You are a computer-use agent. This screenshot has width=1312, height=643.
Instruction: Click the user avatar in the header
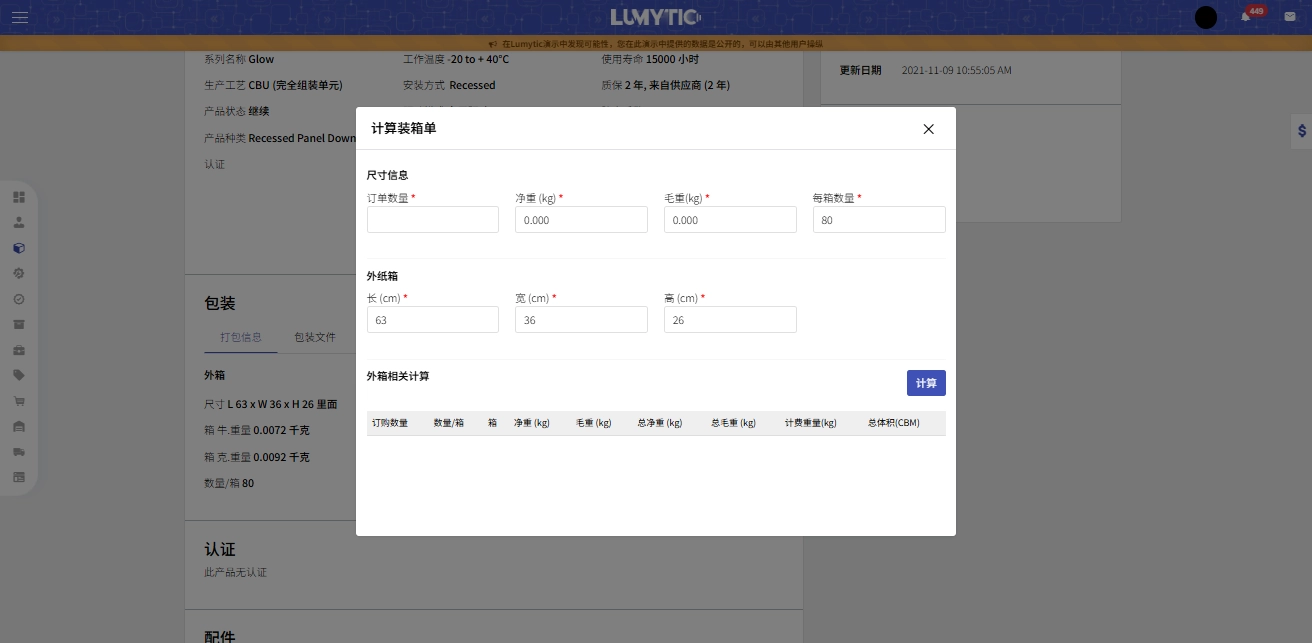[x=1206, y=17]
